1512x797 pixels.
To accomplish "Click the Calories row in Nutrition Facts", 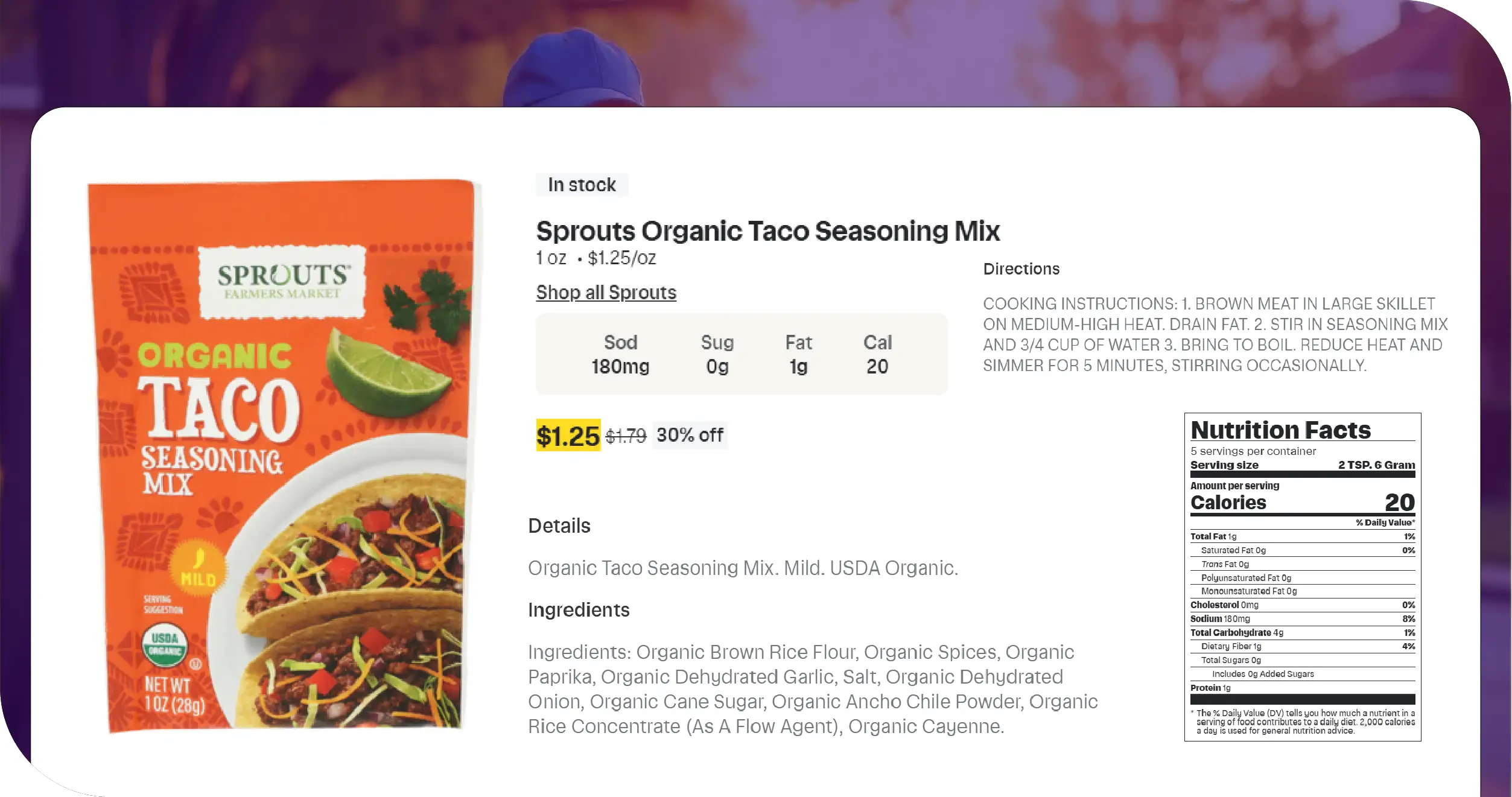I will click(x=1302, y=503).
